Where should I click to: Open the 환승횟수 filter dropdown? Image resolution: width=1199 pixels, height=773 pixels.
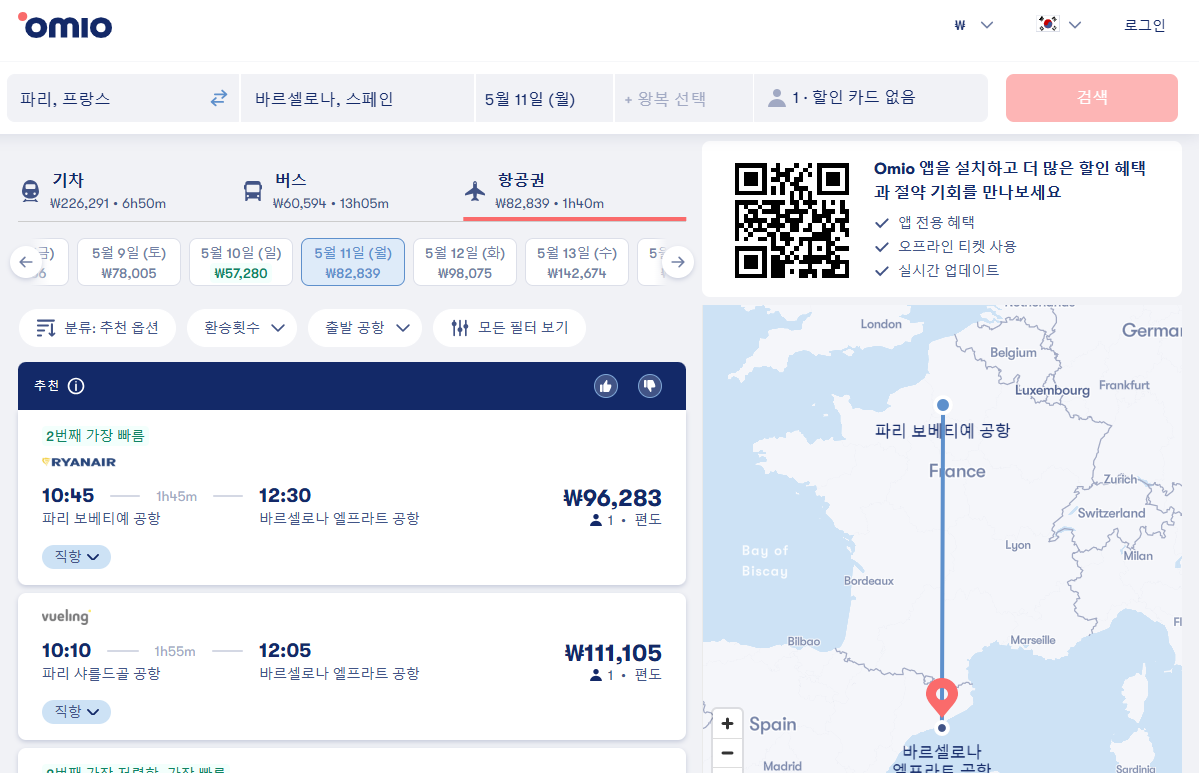(x=242, y=328)
